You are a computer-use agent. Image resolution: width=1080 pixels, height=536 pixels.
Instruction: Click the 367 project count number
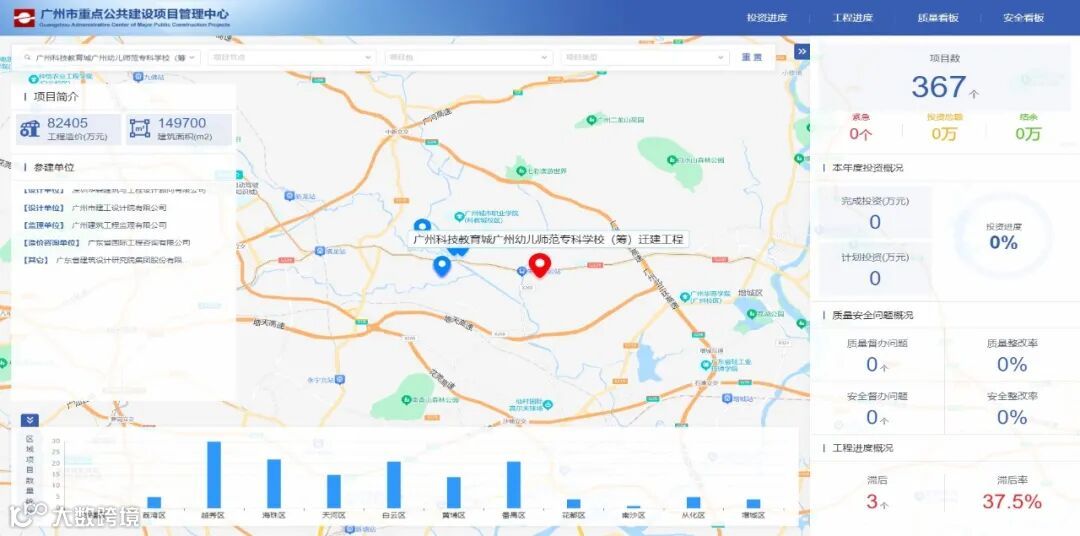tap(938, 87)
